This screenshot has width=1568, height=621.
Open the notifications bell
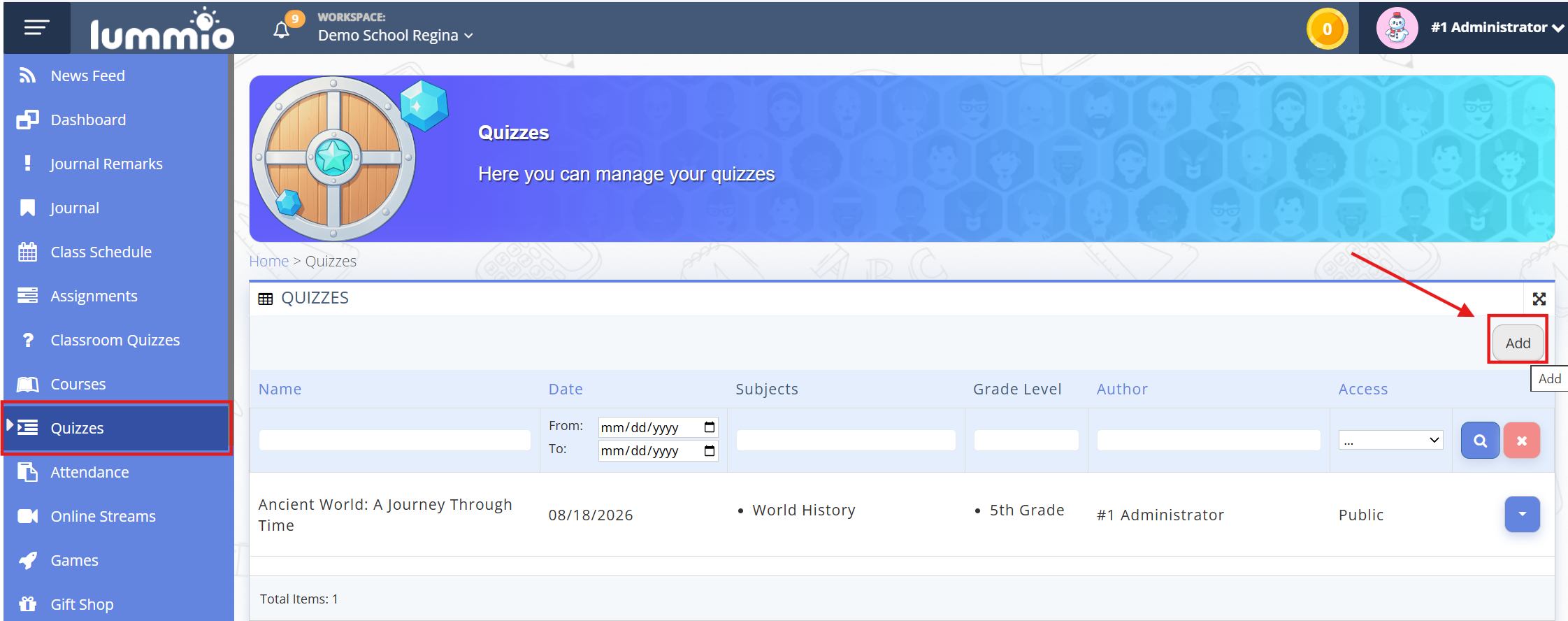click(281, 30)
